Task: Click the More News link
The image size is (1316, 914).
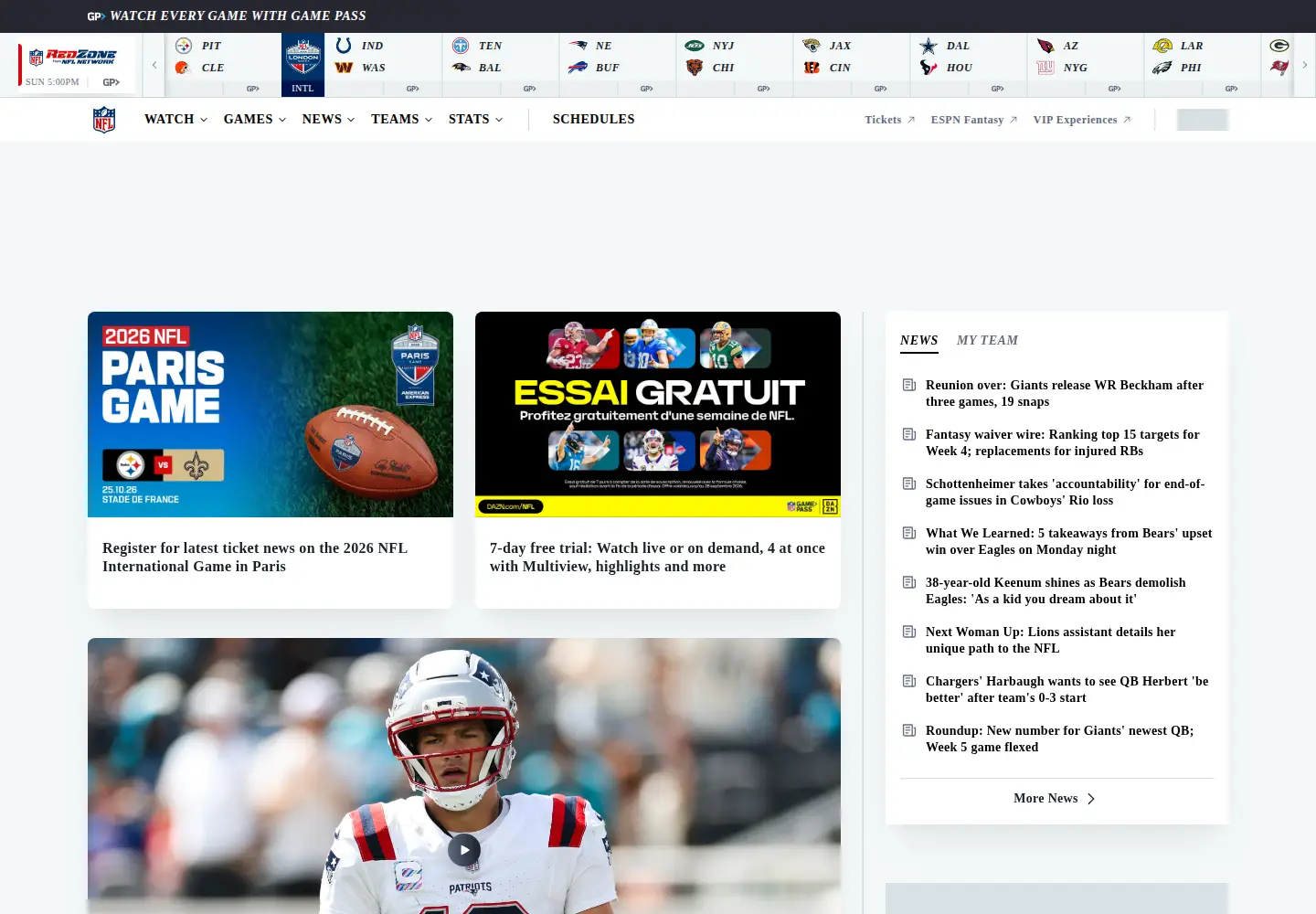Action: pos(1055,799)
